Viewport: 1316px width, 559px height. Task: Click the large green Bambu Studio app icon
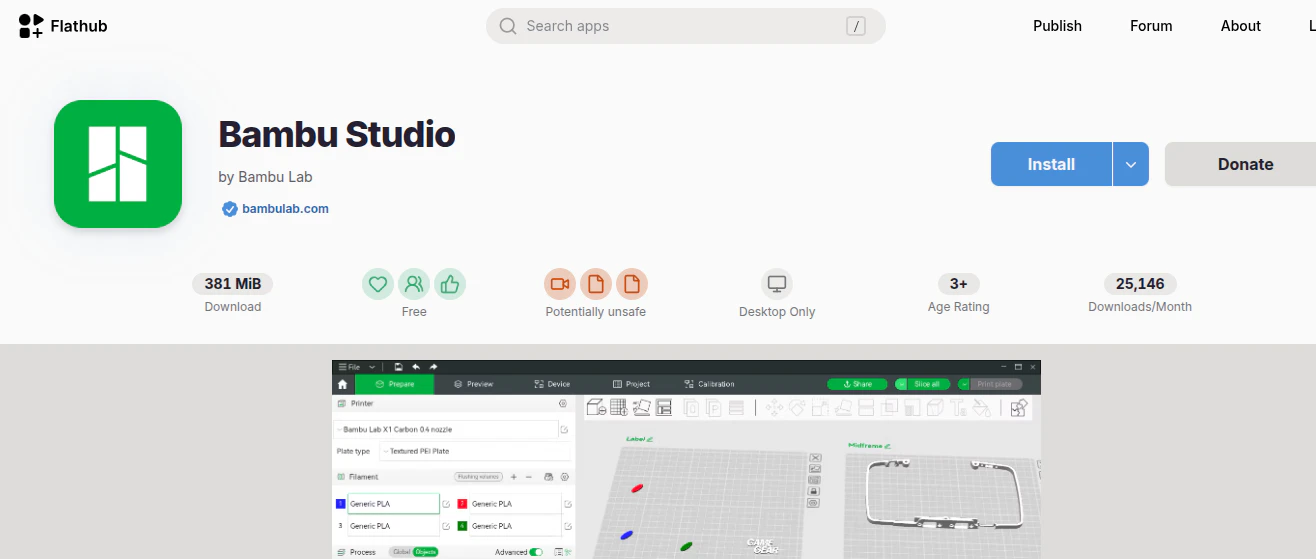[x=118, y=164]
